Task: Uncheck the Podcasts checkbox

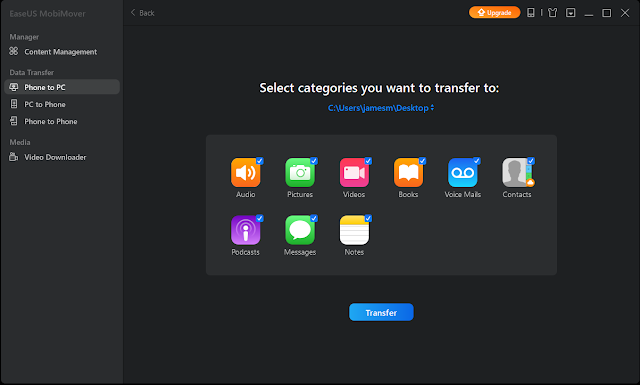Action: (x=260, y=218)
